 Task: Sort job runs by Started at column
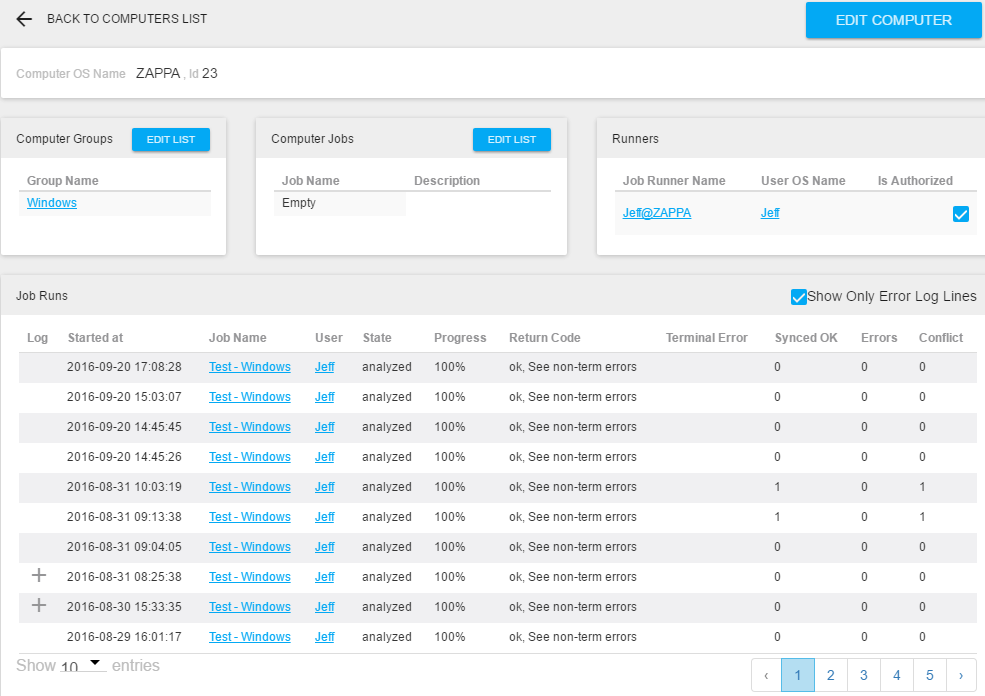[95, 338]
